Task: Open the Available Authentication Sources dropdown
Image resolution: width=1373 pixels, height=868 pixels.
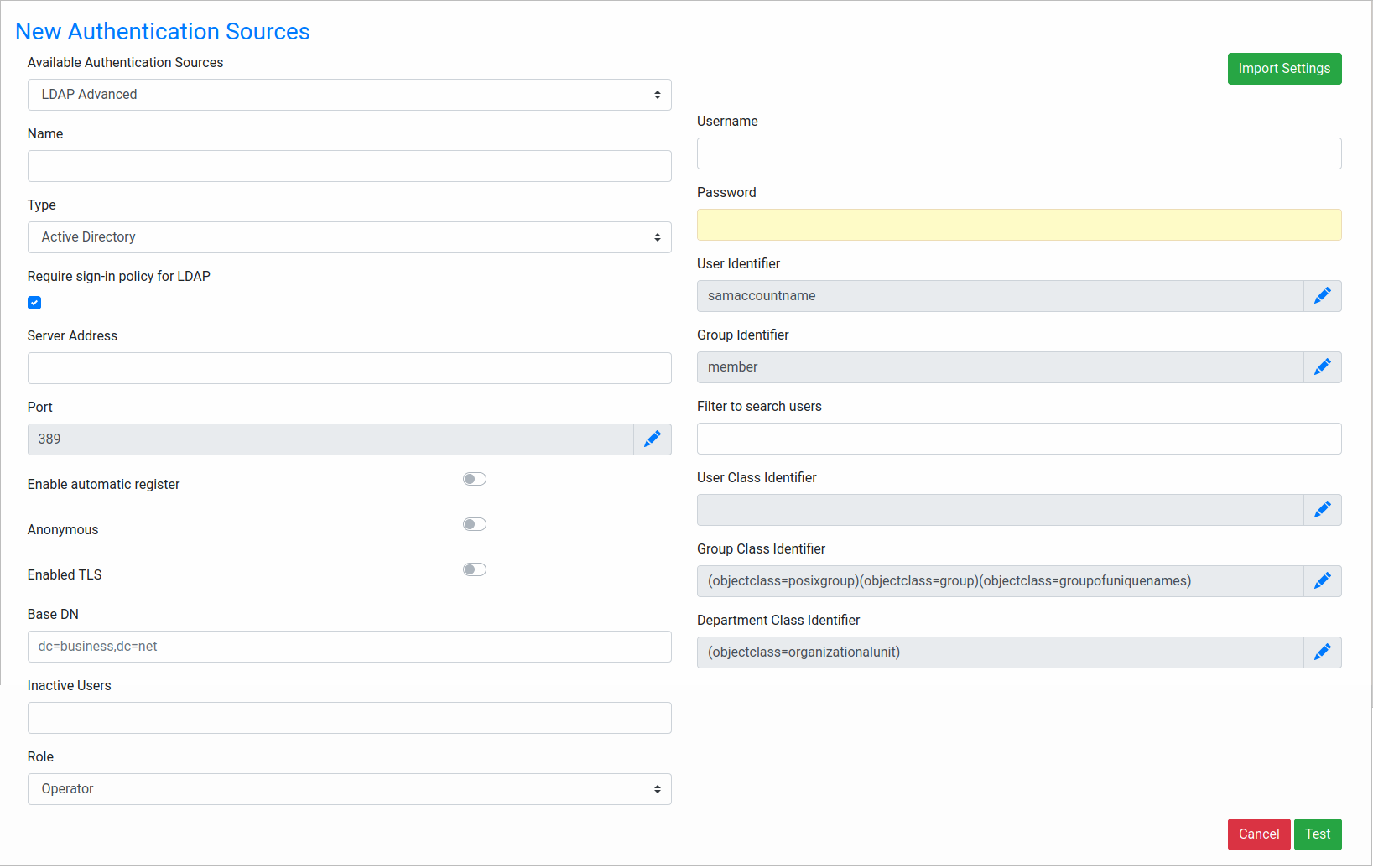Action: click(349, 95)
